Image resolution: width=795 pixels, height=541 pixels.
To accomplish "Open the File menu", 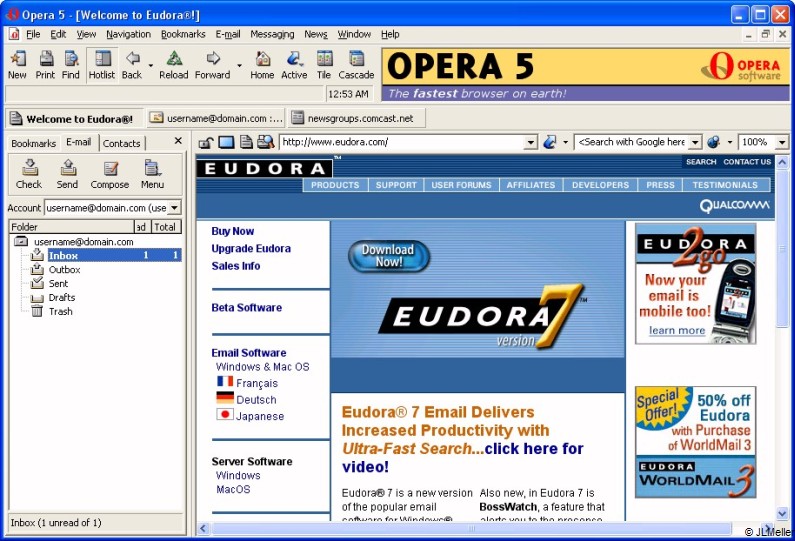I will [33, 34].
